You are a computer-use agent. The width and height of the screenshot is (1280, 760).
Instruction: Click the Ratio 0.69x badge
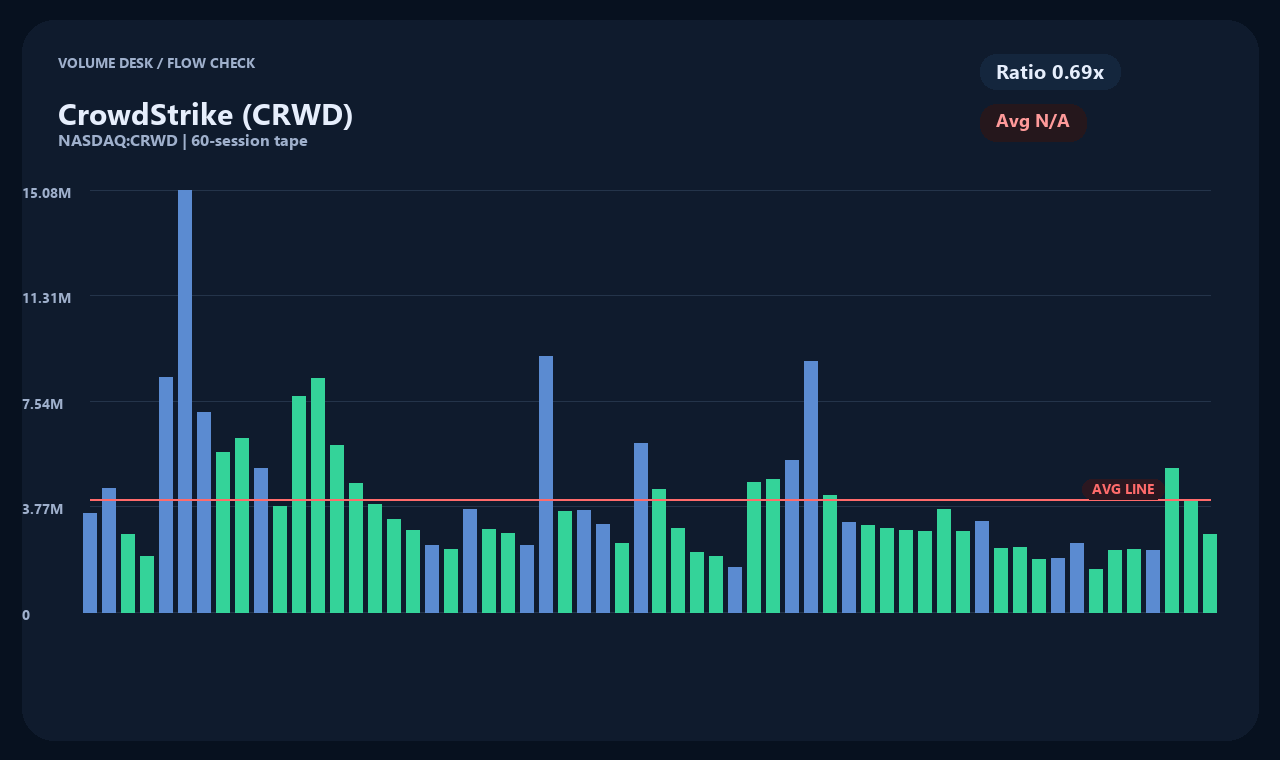(1050, 72)
